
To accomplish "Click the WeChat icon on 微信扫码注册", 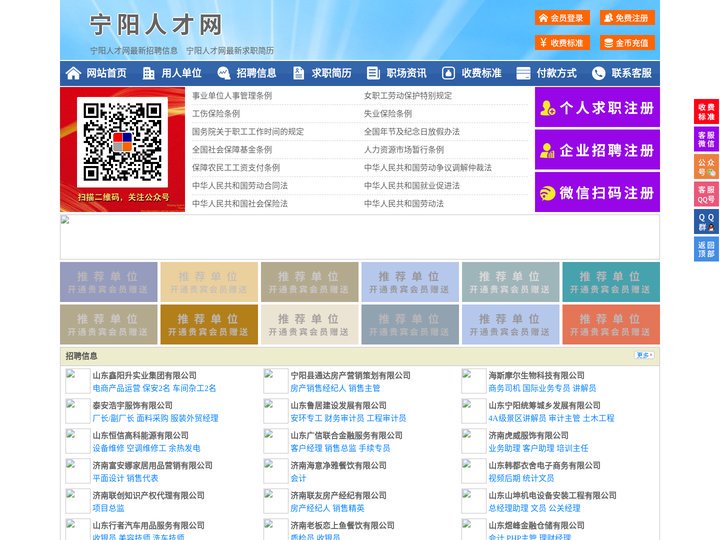I will tap(547, 193).
